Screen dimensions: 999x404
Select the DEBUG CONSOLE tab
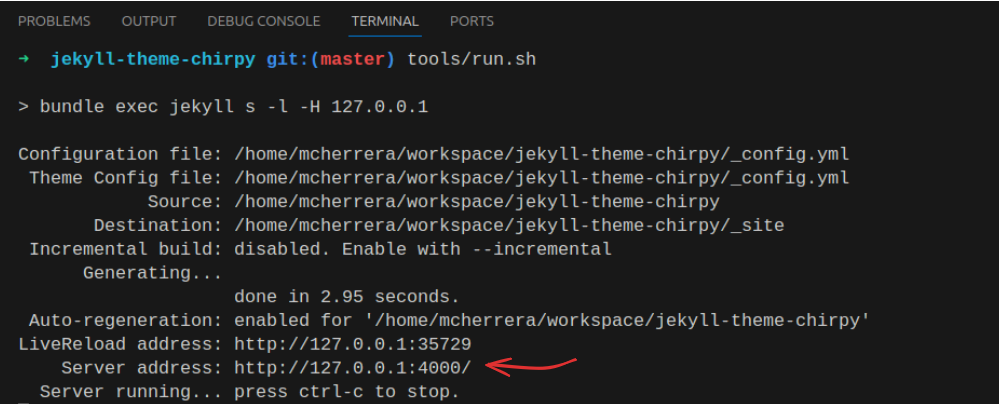(x=264, y=21)
